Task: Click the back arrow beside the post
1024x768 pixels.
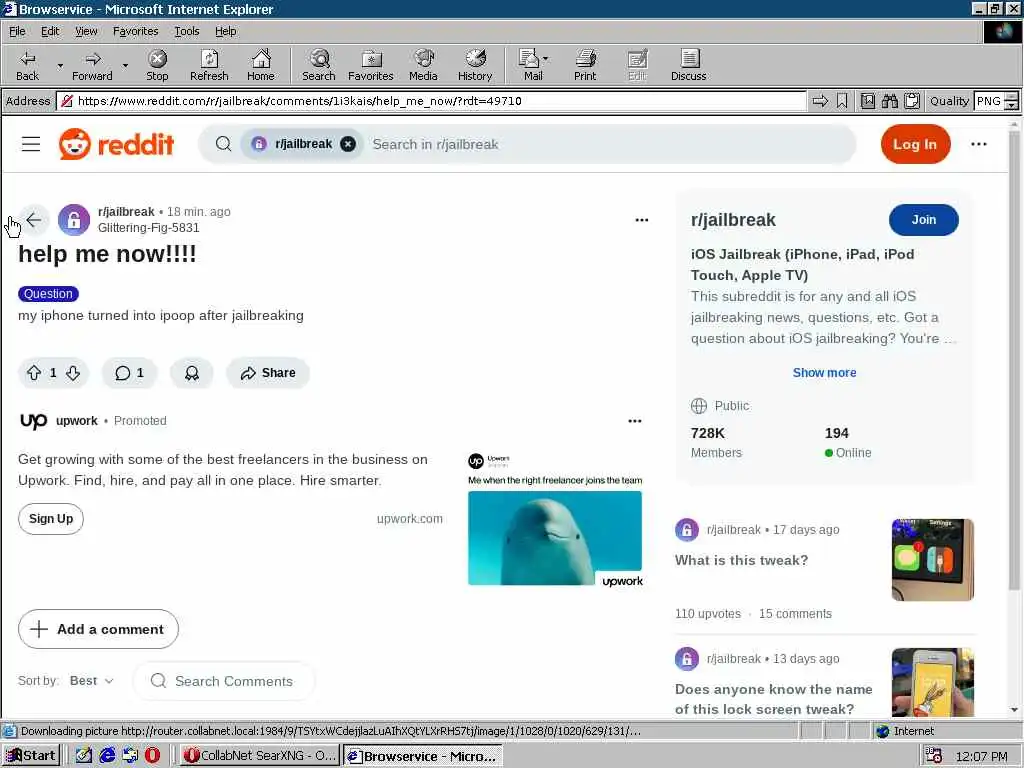Action: pyautogui.click(x=33, y=219)
